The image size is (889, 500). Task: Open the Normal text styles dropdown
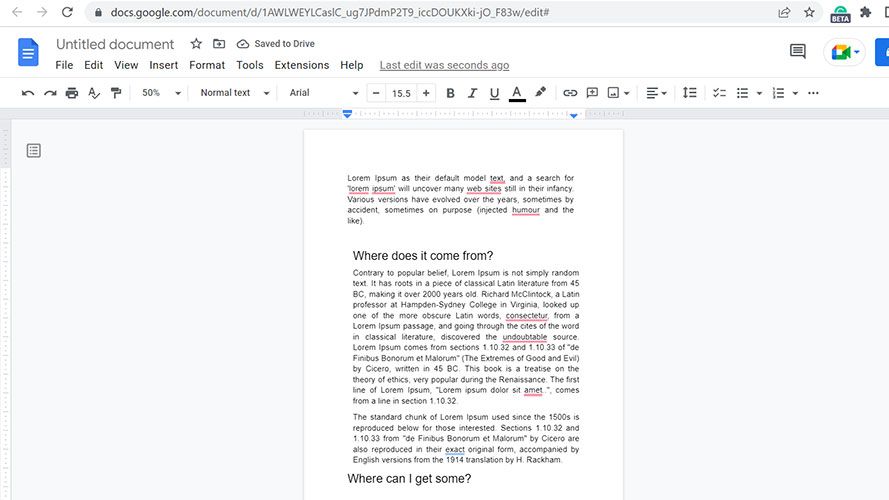235,93
